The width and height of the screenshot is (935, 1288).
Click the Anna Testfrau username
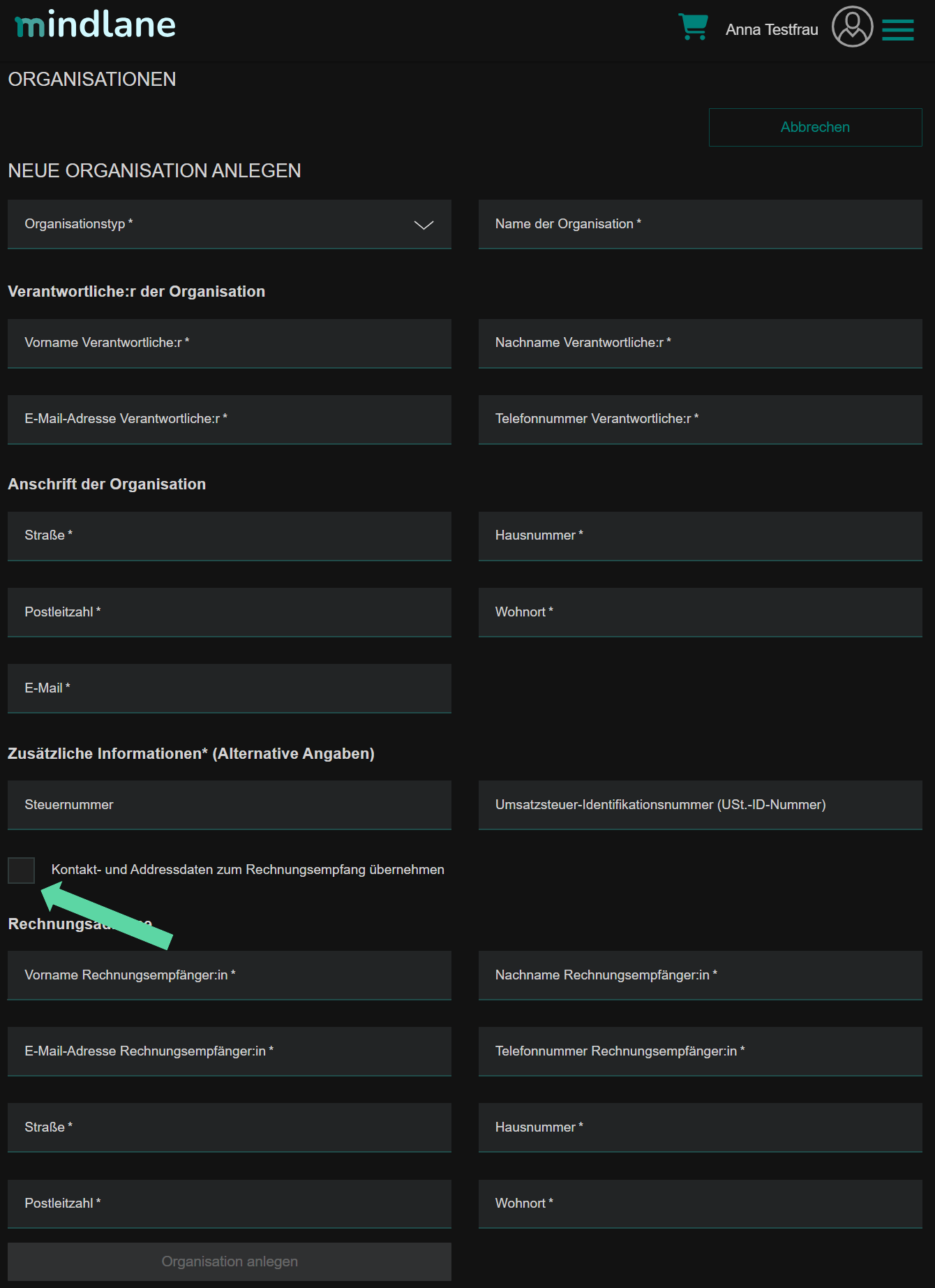(x=771, y=29)
